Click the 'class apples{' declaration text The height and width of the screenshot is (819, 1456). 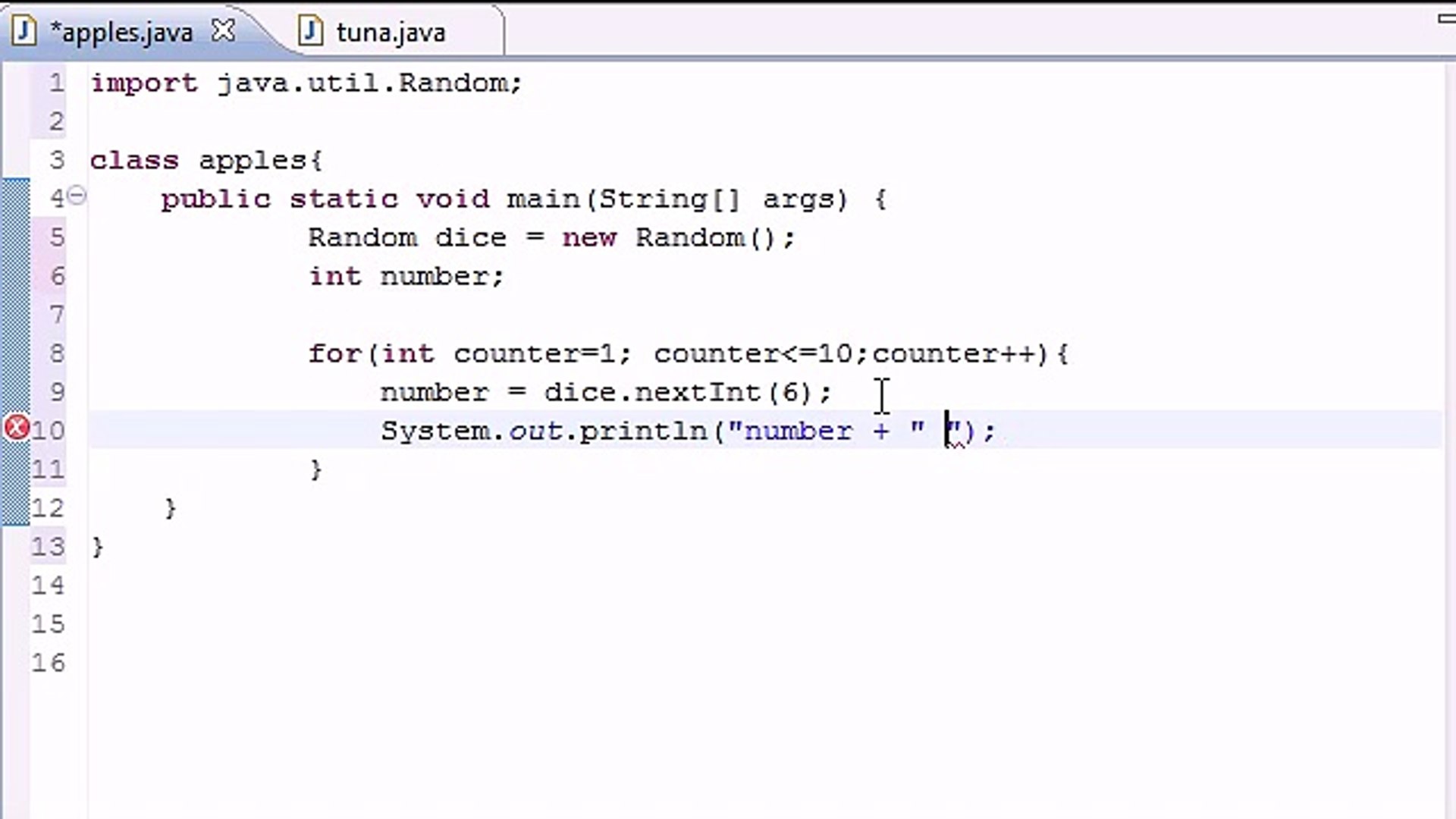pos(206,160)
